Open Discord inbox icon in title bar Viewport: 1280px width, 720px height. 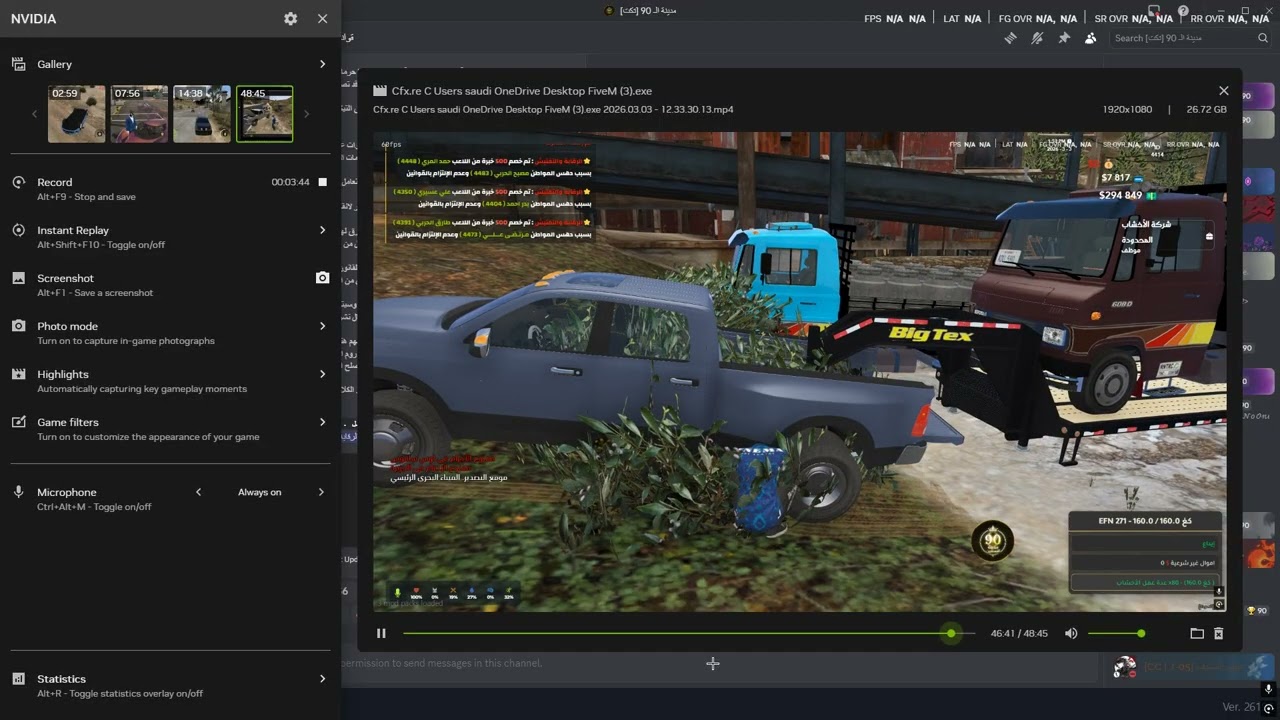pyautogui.click(x=1154, y=11)
